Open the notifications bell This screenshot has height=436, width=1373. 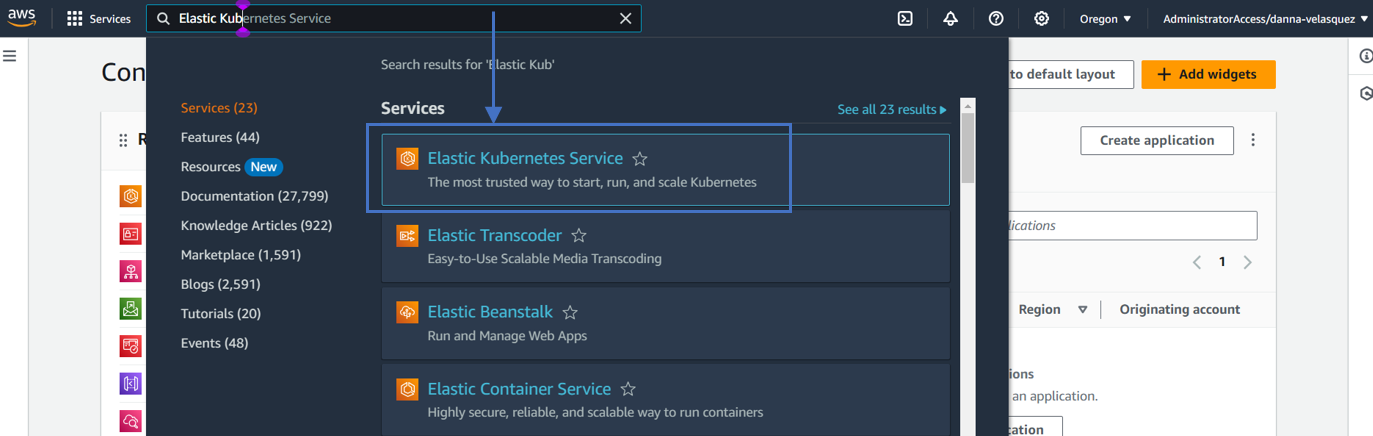[950, 18]
